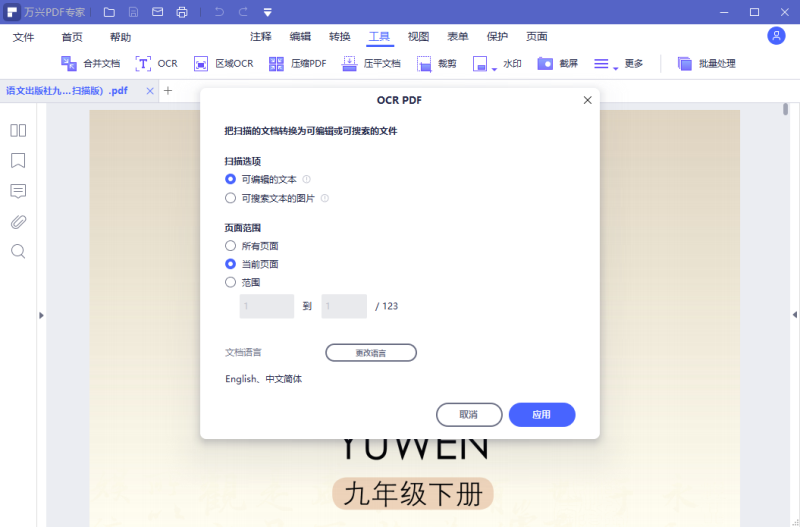Close the open pdf document tab
This screenshot has width=800, height=527.
[x=149, y=91]
